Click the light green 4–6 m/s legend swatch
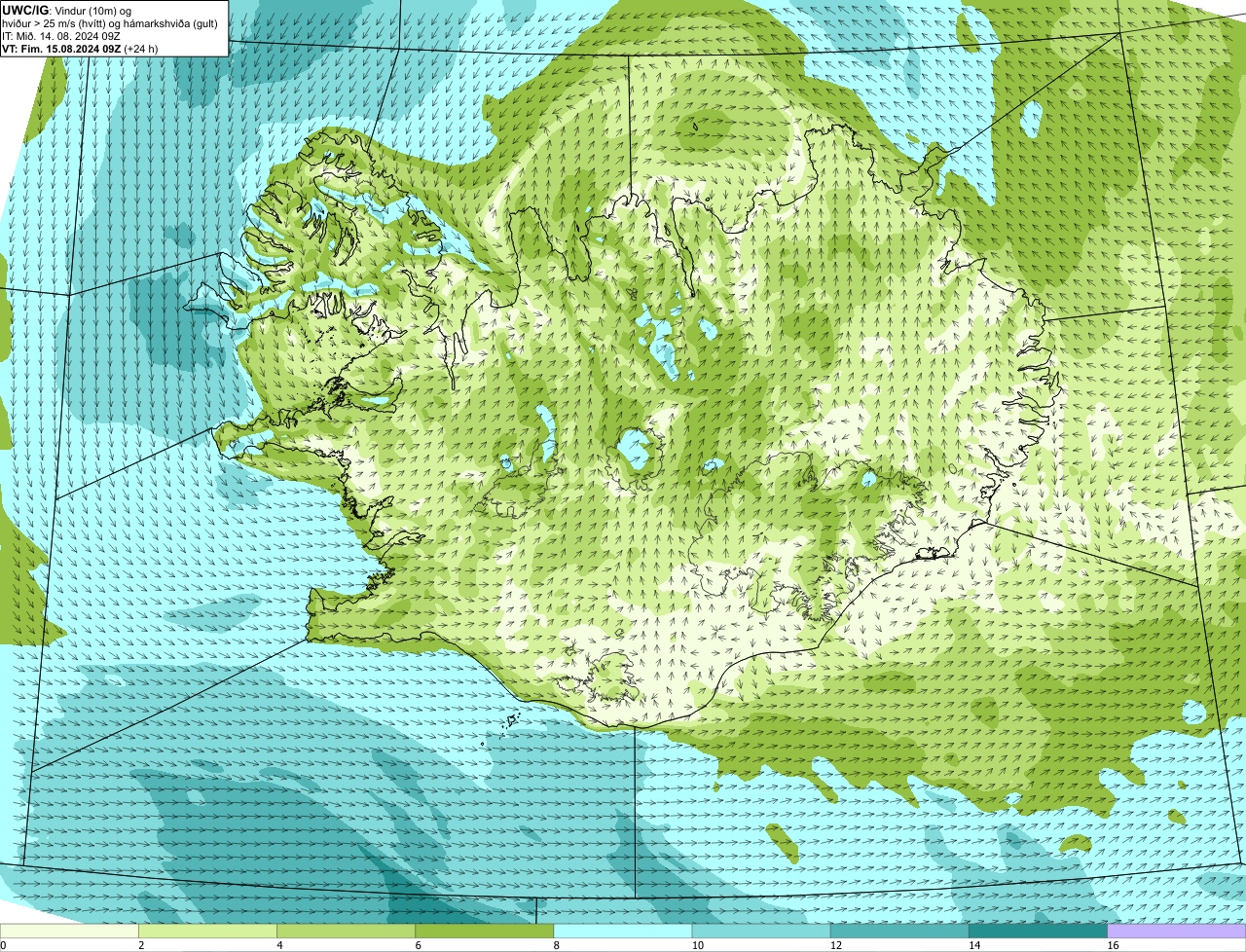Image resolution: width=1246 pixels, height=952 pixels. point(346,932)
